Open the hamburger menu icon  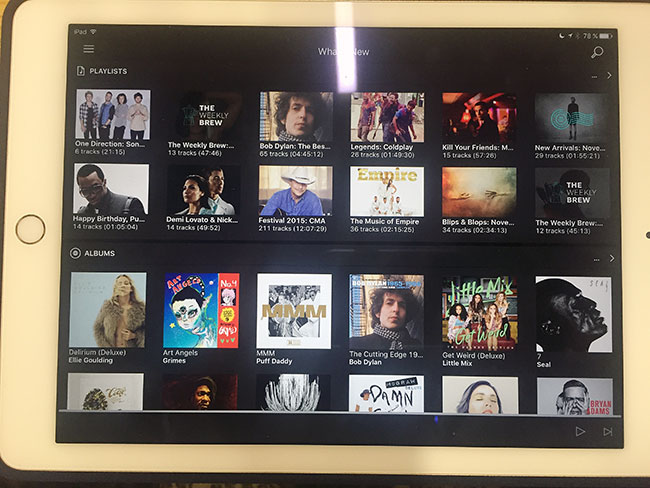[x=89, y=49]
